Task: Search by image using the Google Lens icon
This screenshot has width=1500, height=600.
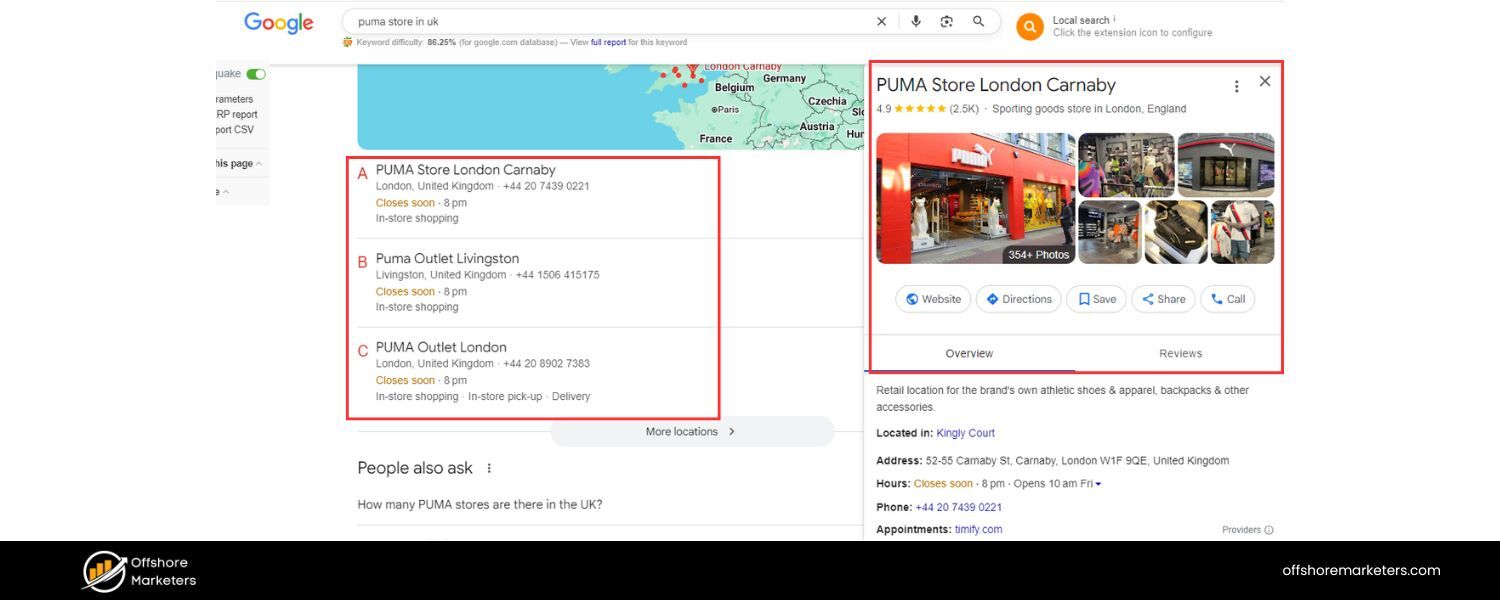Action: (x=946, y=21)
